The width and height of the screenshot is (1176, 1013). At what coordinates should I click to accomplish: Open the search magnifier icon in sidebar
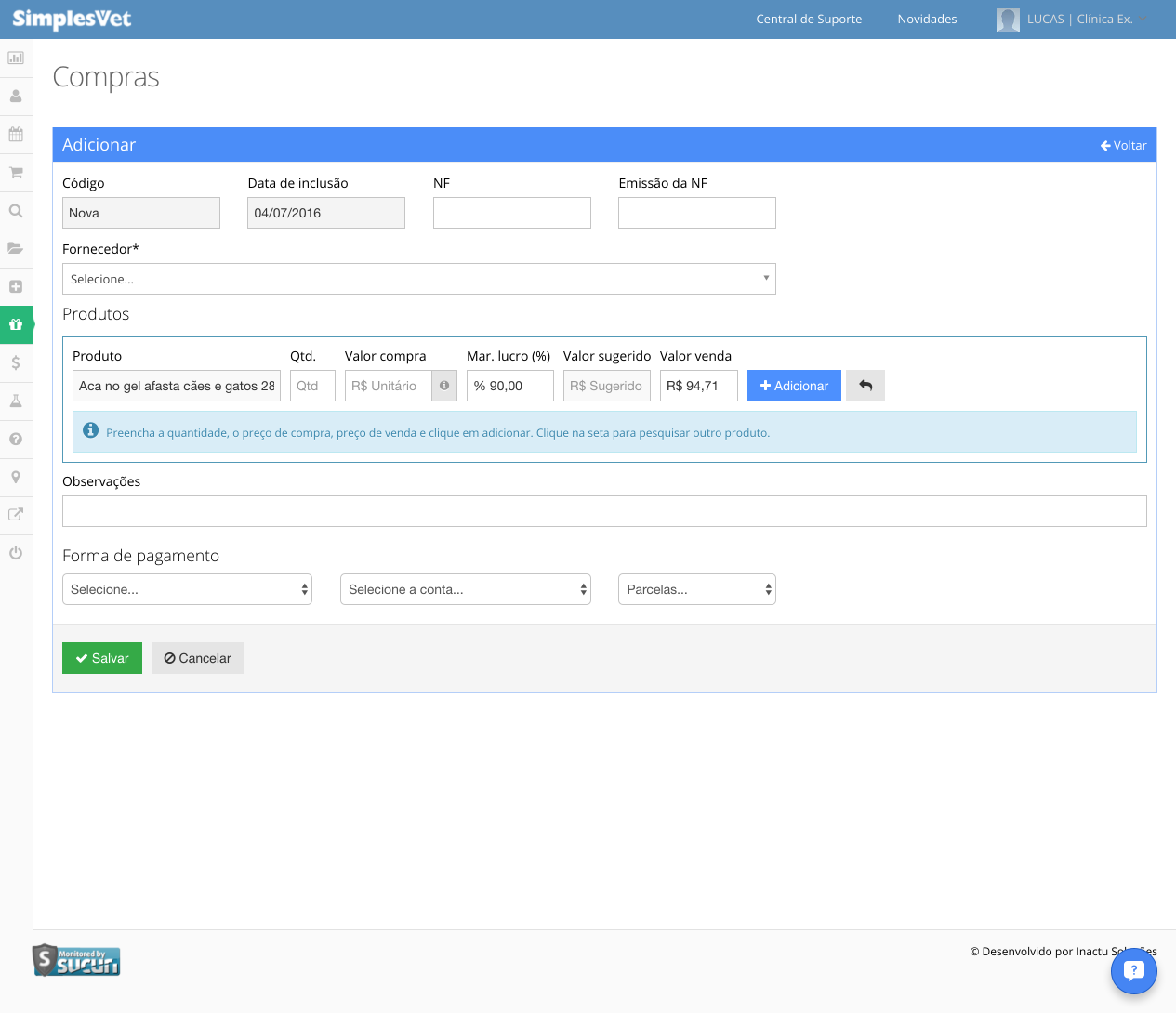click(16, 210)
